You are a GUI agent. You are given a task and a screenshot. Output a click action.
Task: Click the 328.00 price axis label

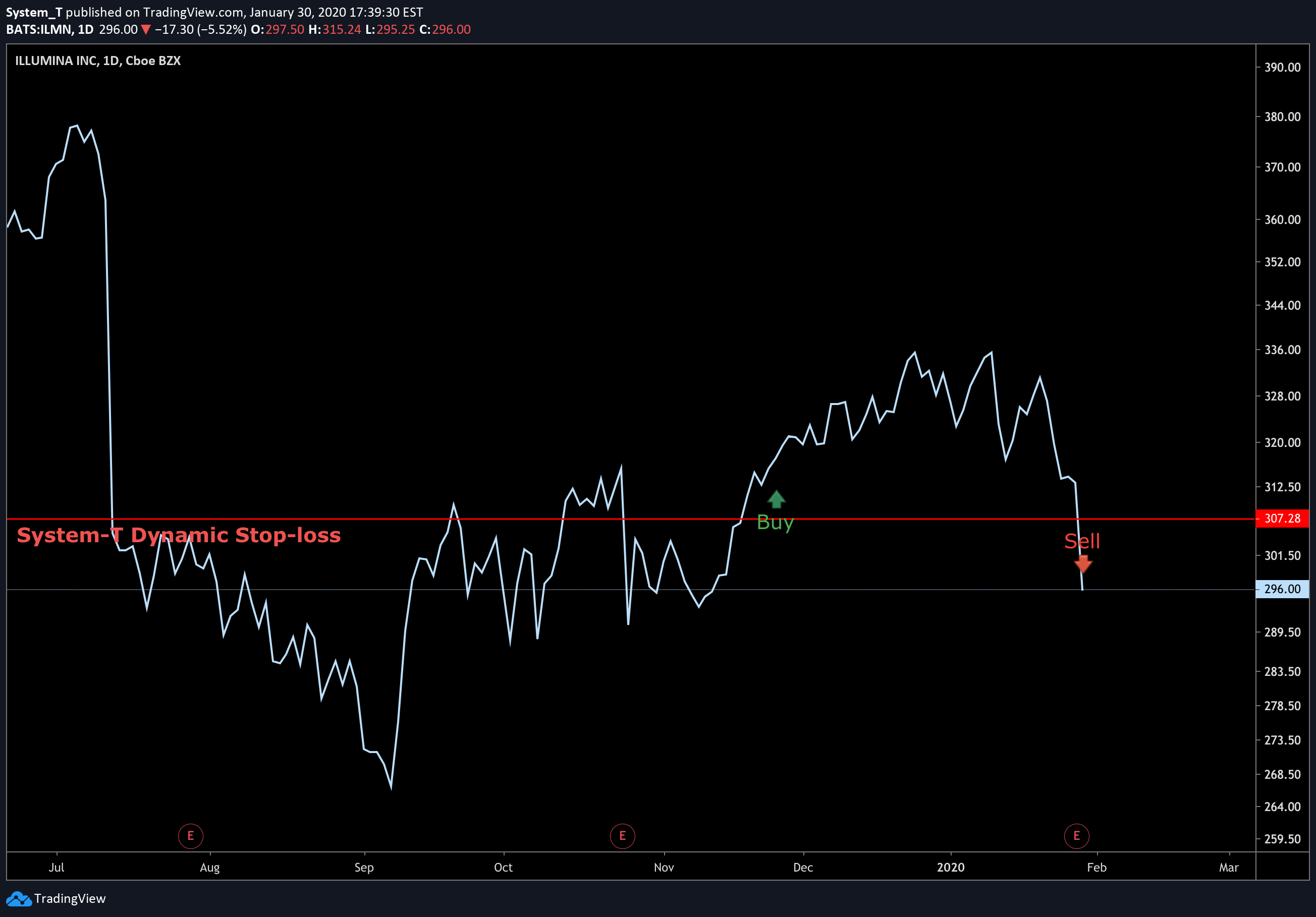coord(1282,396)
